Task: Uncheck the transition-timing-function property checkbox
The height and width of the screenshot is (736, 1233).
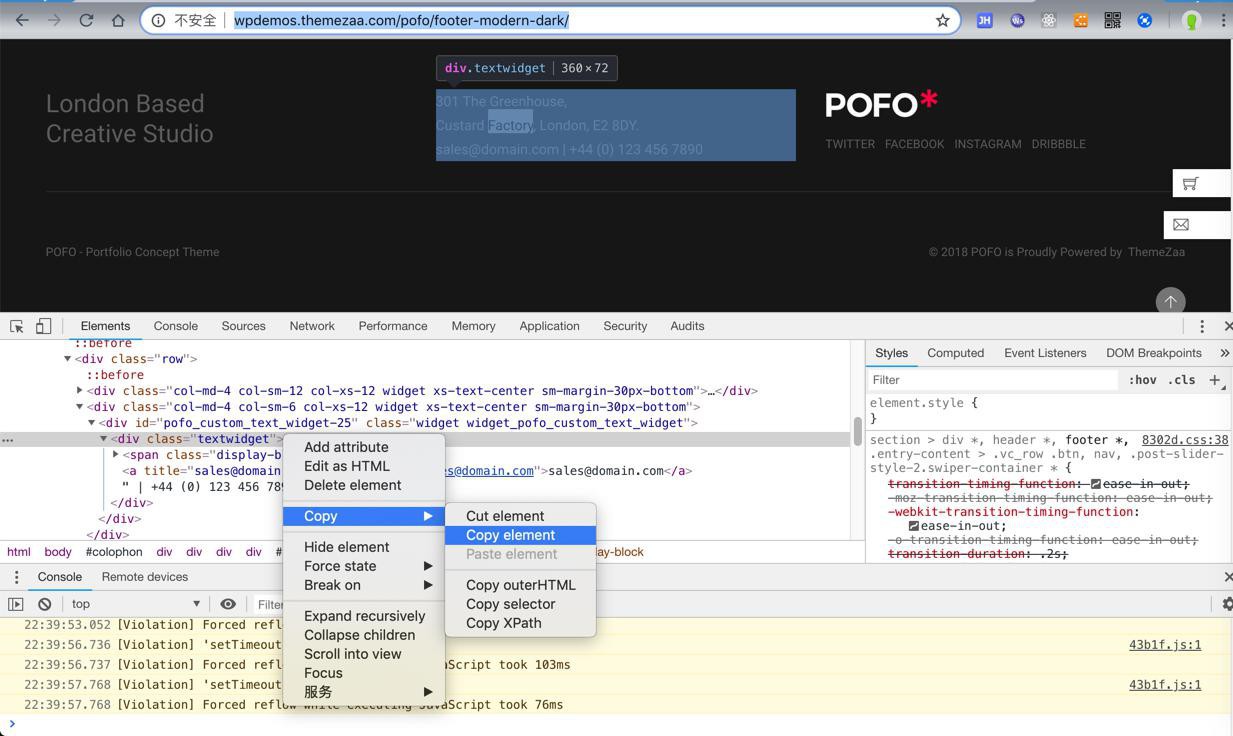Action: 1096,484
